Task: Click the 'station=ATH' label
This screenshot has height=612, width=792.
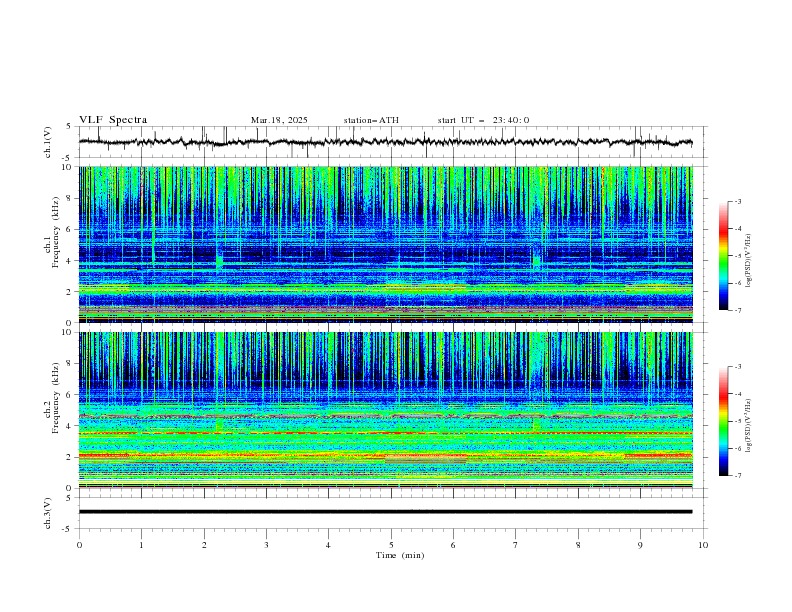Action: pyautogui.click(x=371, y=120)
